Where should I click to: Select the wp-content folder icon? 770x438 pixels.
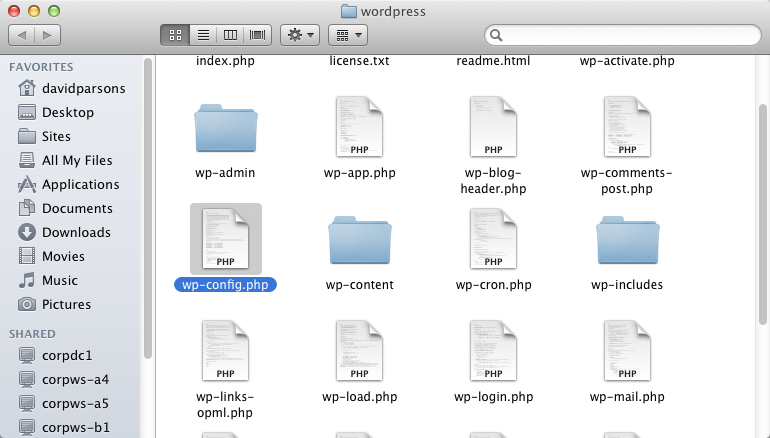tap(360, 240)
